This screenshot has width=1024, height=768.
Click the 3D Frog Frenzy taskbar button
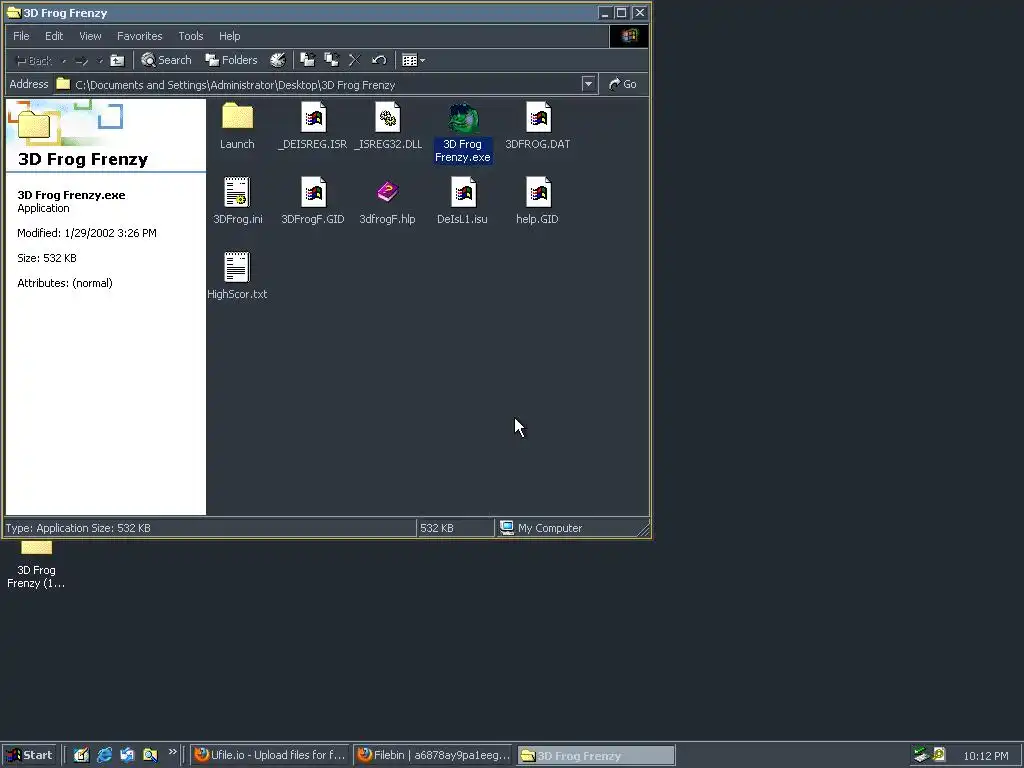[596, 755]
